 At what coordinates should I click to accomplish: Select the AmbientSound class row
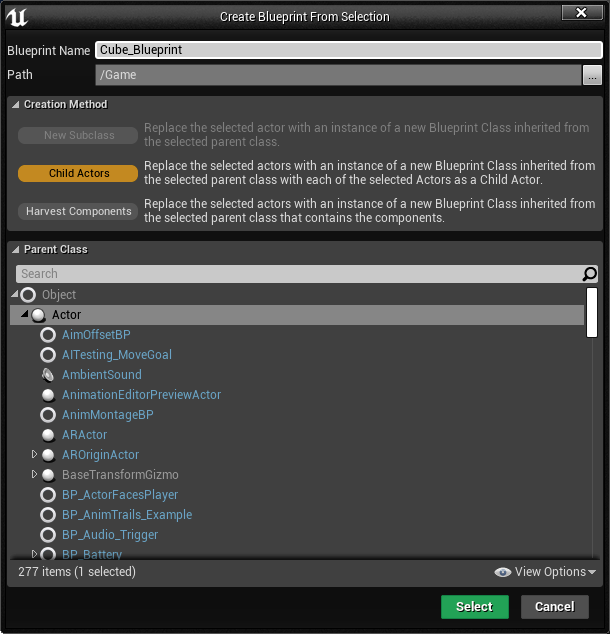pyautogui.click(x=297, y=375)
